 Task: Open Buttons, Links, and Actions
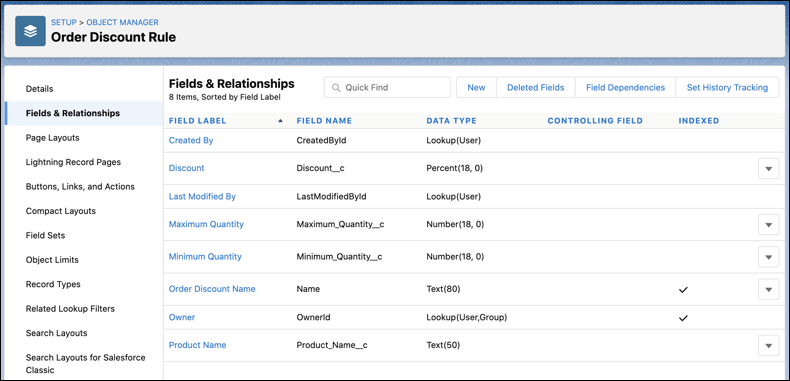[x=80, y=186]
